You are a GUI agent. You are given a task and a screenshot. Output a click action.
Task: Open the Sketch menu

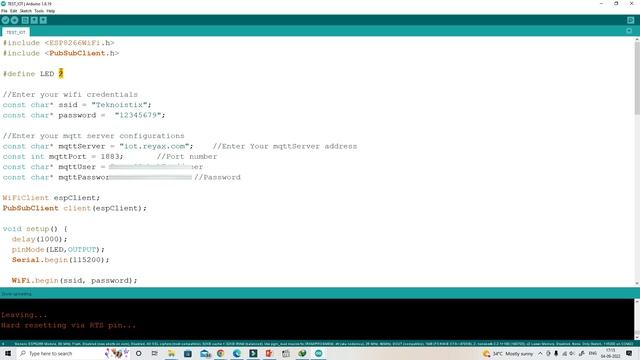[26, 11]
